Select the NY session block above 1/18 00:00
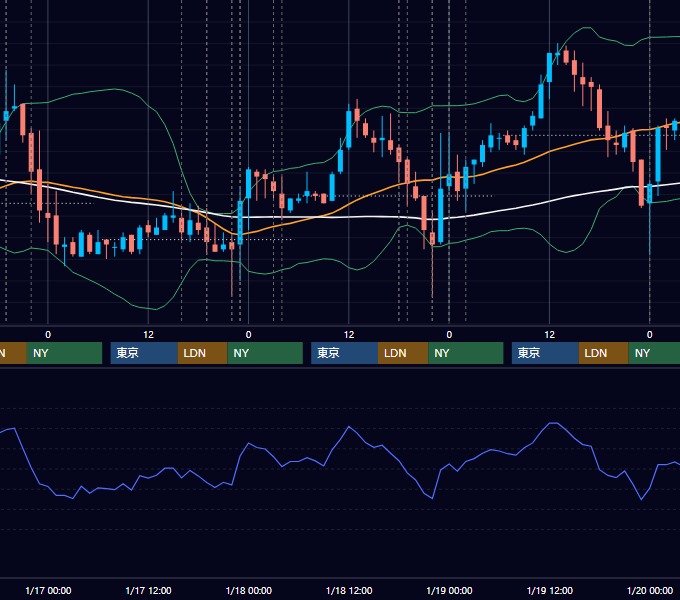 265,353
